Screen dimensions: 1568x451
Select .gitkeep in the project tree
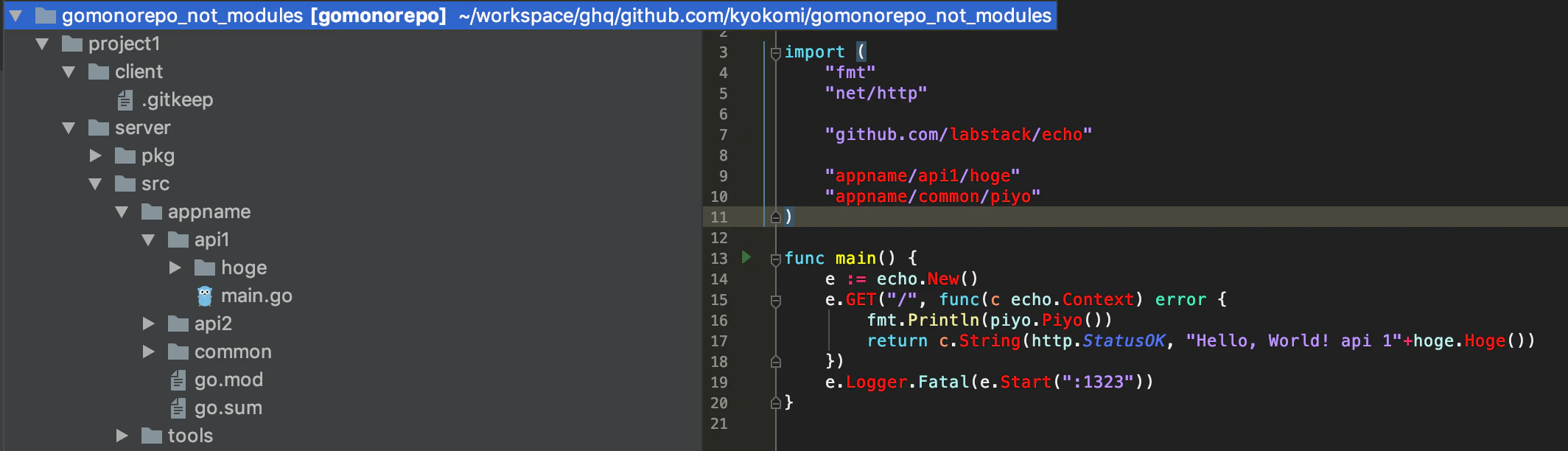(x=177, y=99)
